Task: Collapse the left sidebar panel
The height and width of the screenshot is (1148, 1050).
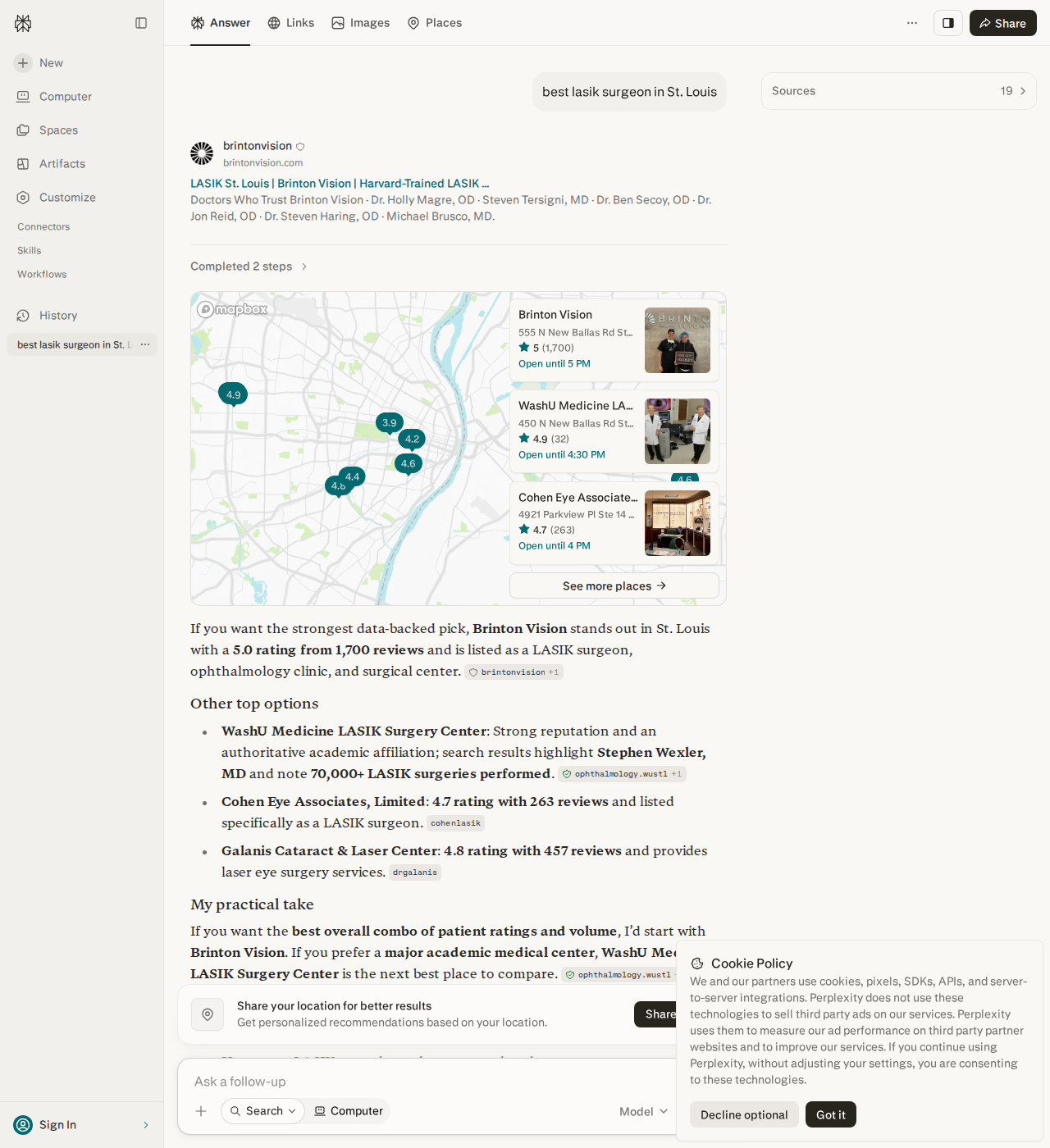Action: tap(141, 23)
